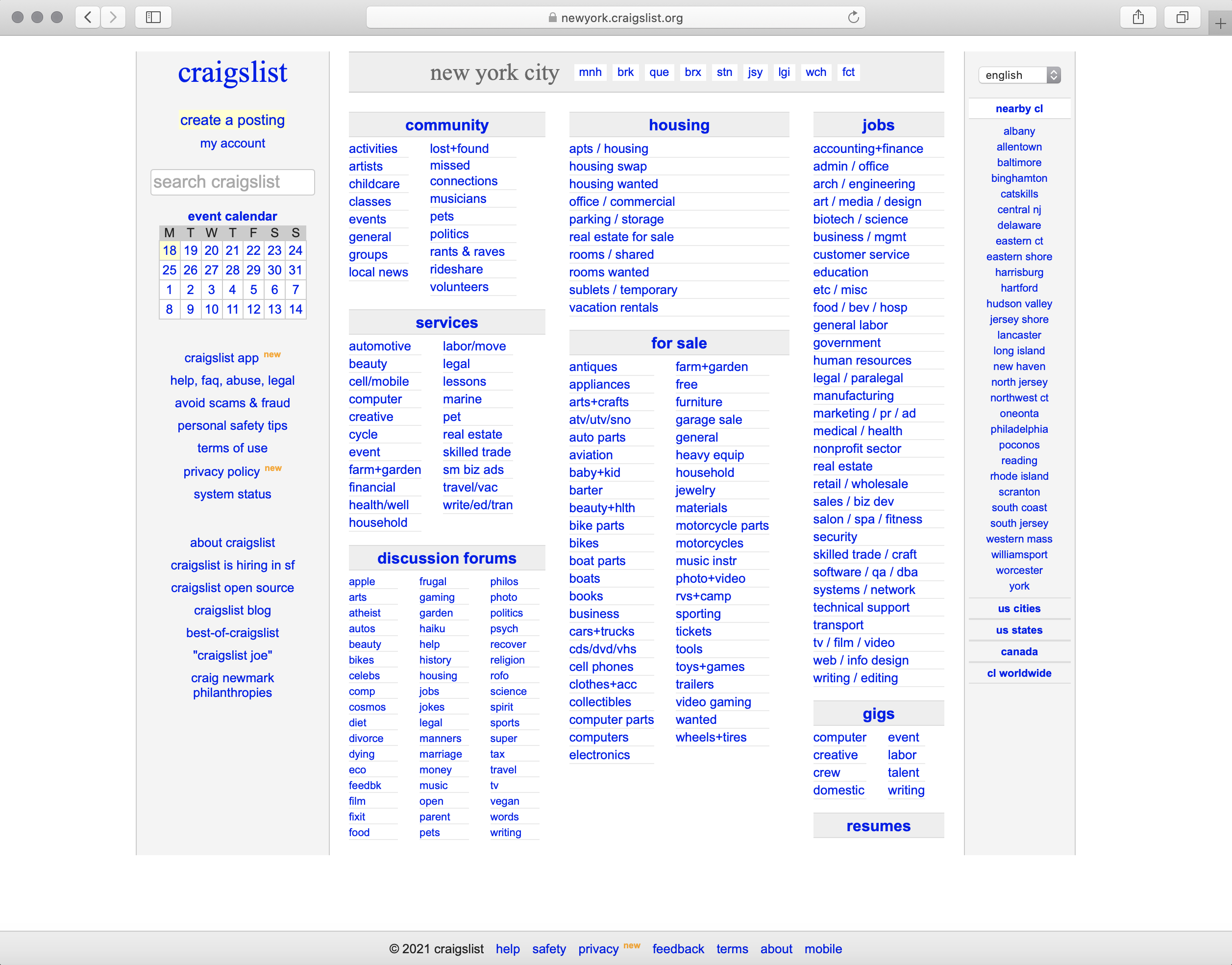Open cars+trucks for sale
Image resolution: width=1232 pixels, height=965 pixels.
click(x=602, y=631)
